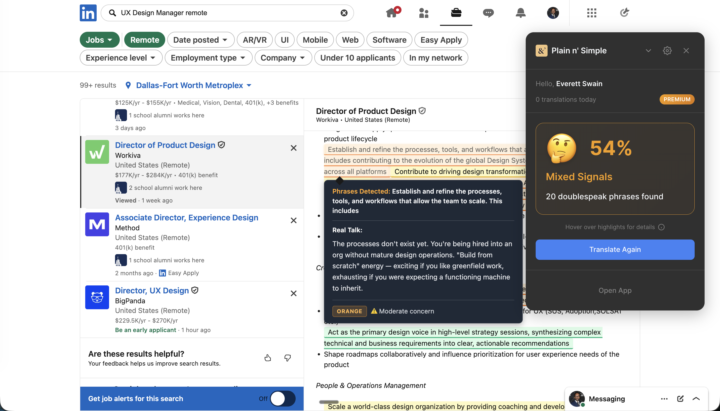The image size is (720, 411).
Task: Open Messaging options ellipsis
Action: pyautogui.click(x=664, y=399)
